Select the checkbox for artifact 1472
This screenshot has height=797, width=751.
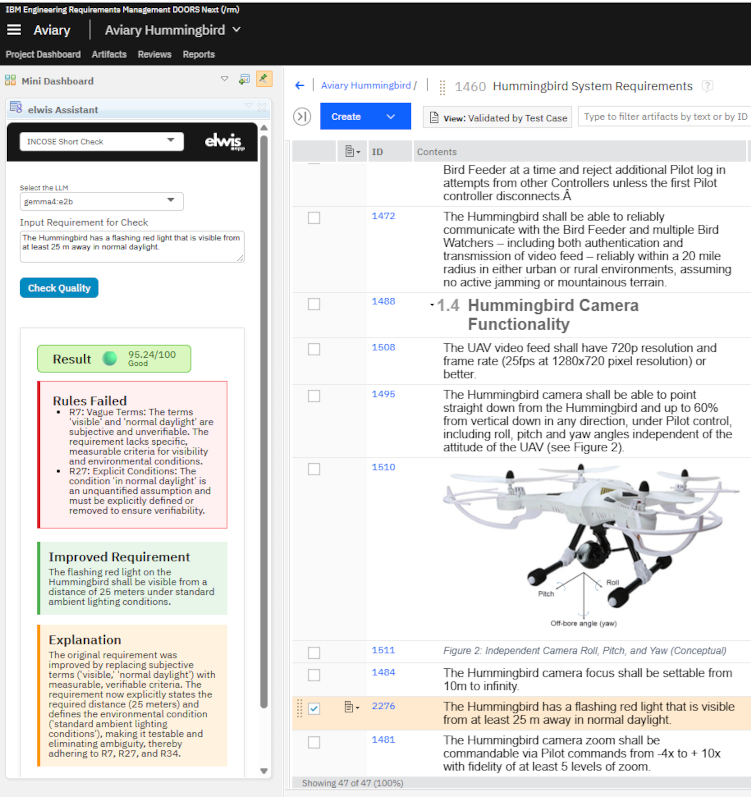coord(314,217)
